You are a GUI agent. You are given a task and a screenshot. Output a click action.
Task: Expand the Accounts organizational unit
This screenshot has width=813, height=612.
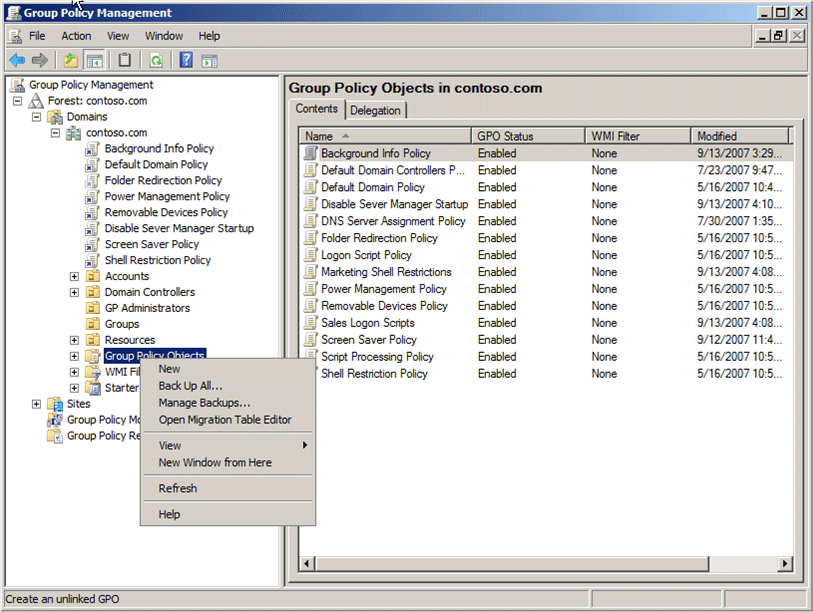[x=74, y=277]
